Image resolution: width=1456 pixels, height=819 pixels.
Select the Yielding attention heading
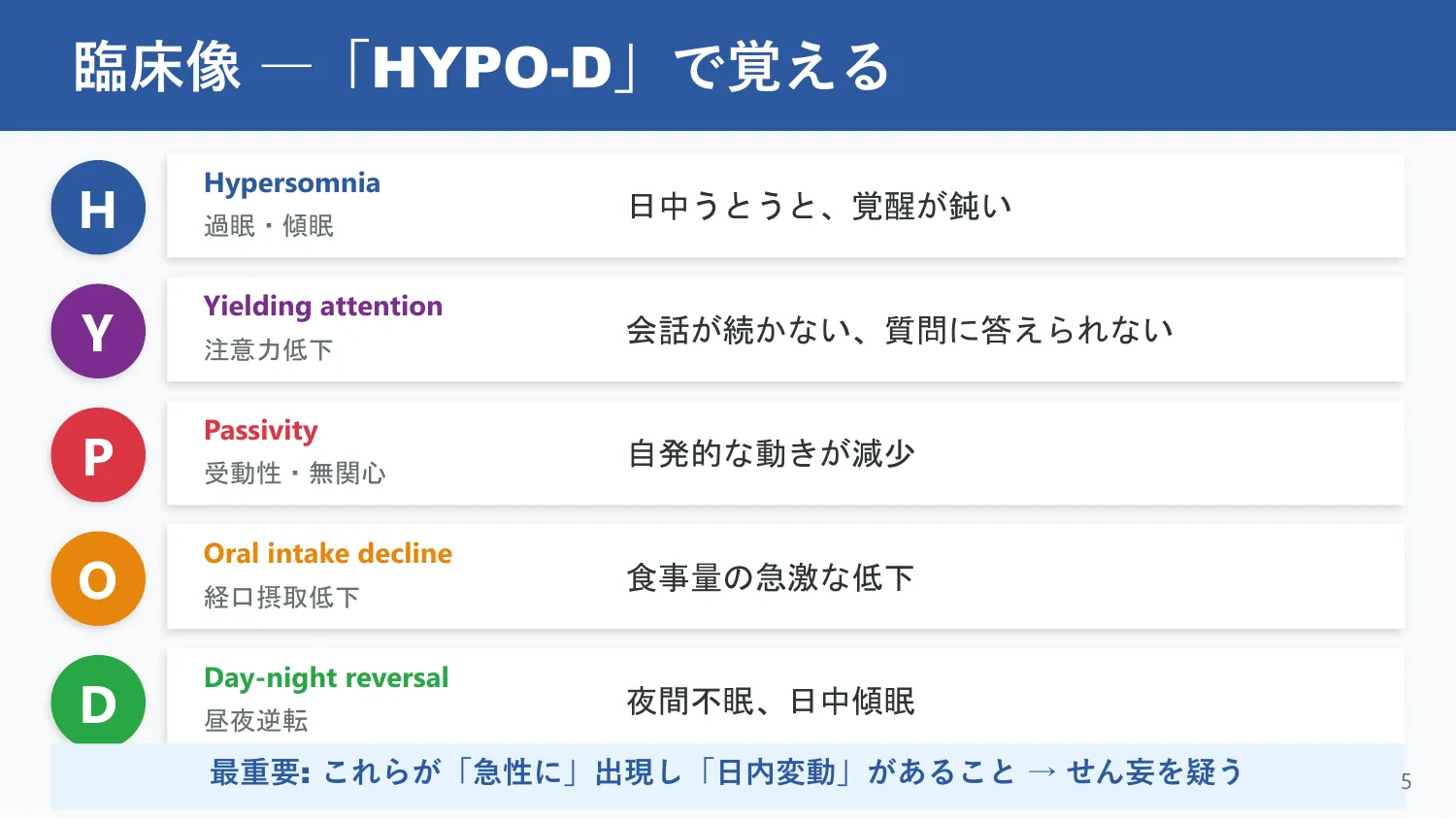[x=323, y=307]
